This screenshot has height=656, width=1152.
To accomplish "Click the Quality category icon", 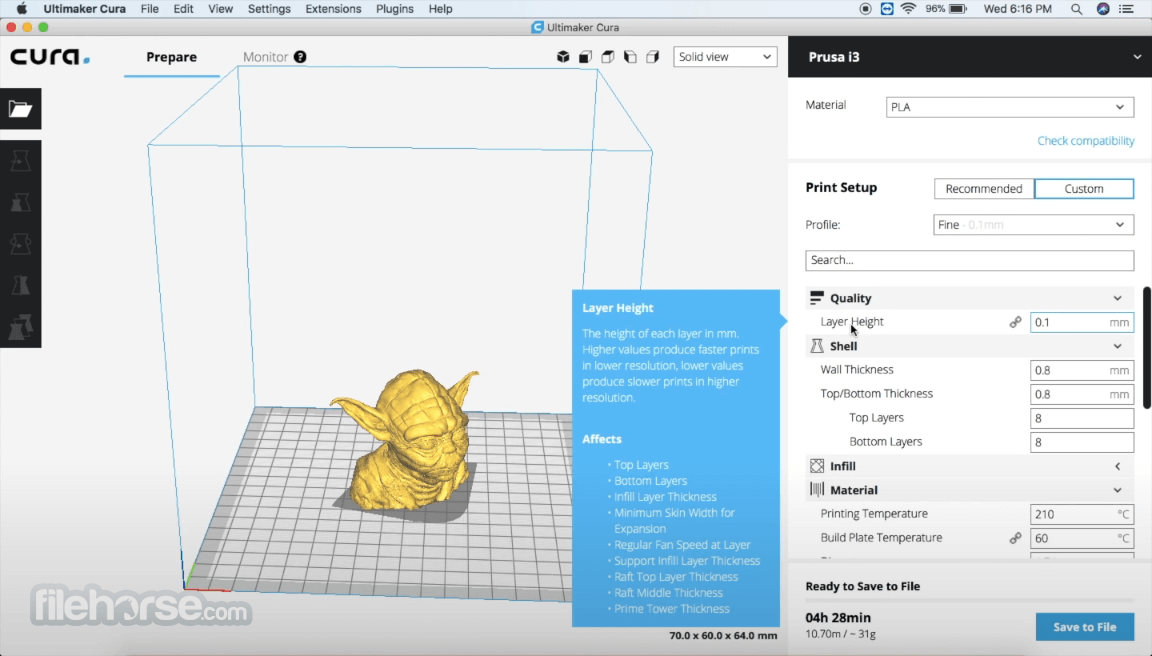I will tap(816, 298).
